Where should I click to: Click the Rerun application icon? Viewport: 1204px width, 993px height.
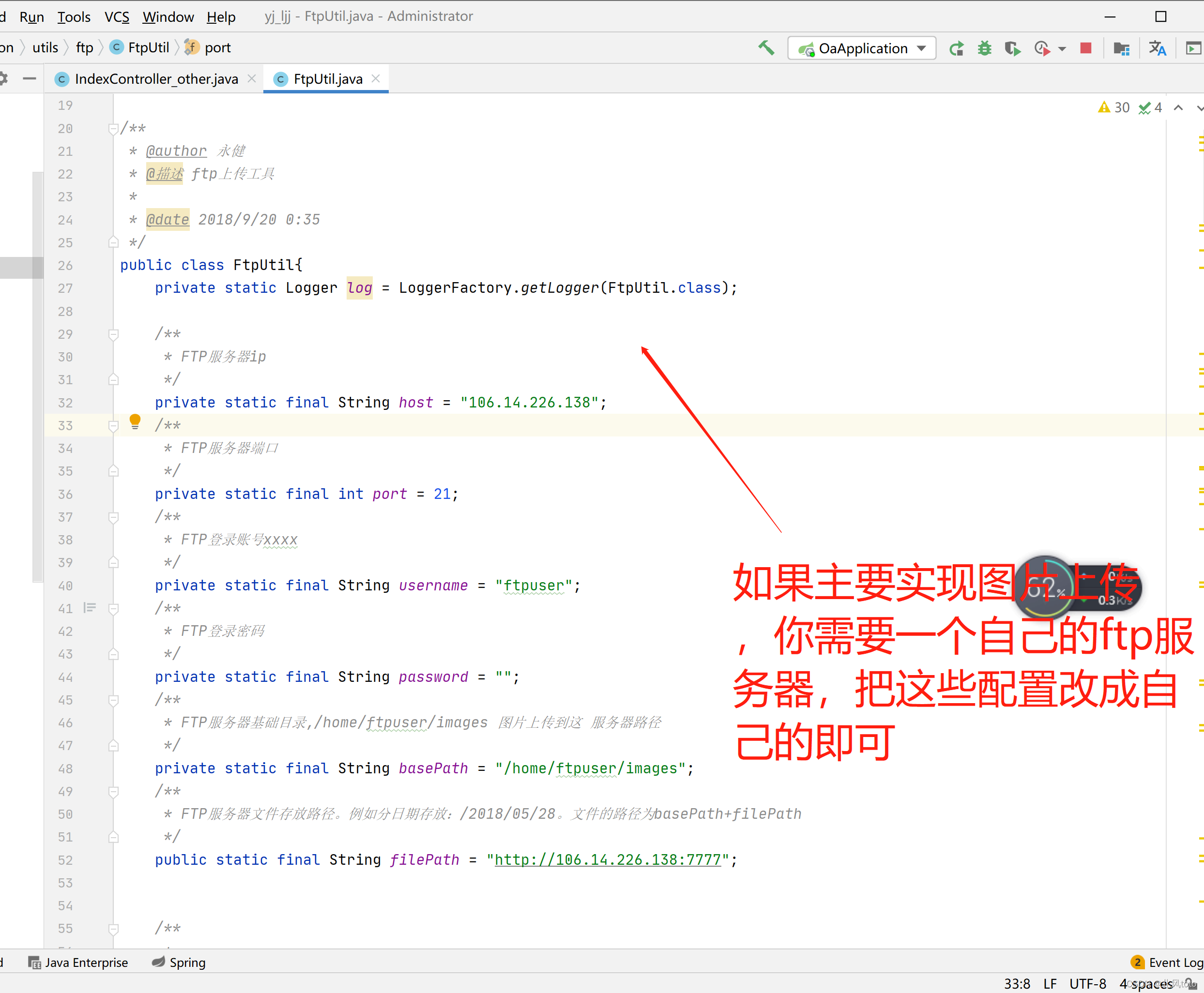956,48
